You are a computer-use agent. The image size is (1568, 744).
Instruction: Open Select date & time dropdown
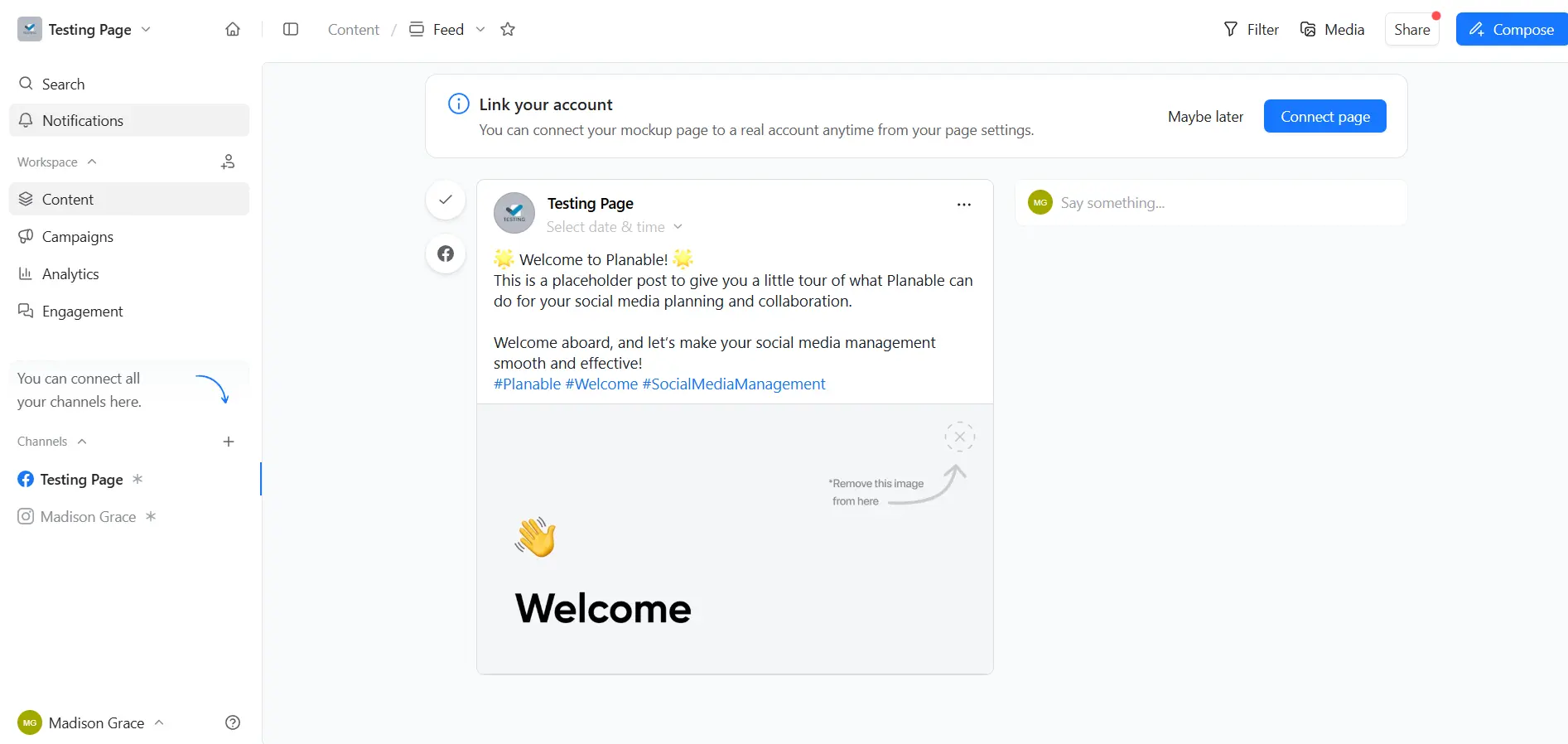615,226
